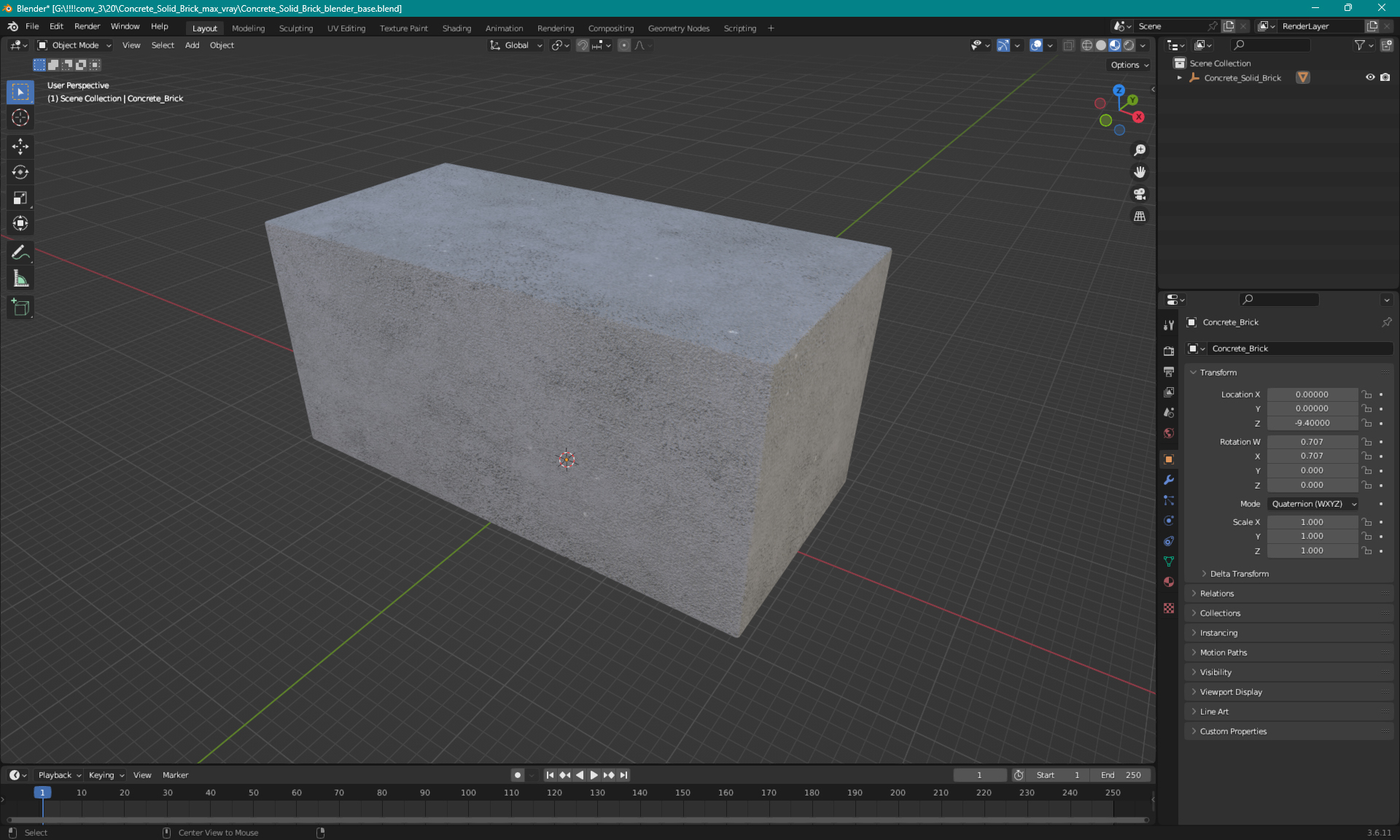Activate the Move tool
1400x840 pixels.
pos(20,147)
